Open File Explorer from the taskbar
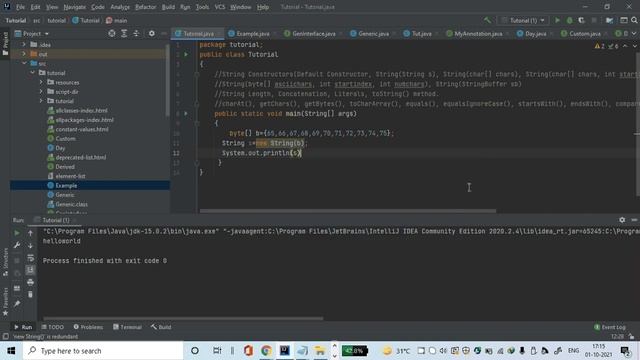640x360 pixels. tap(320, 351)
